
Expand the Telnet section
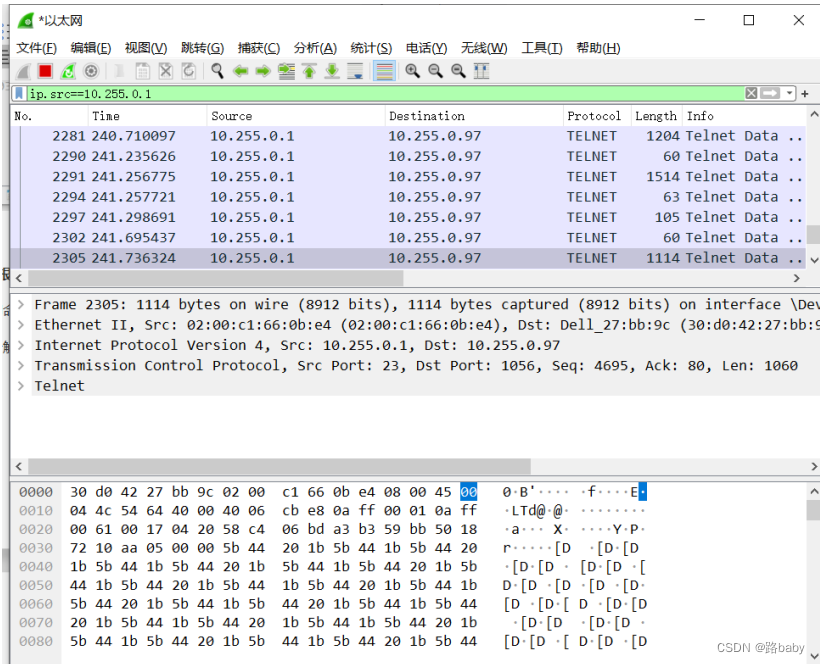point(21,386)
